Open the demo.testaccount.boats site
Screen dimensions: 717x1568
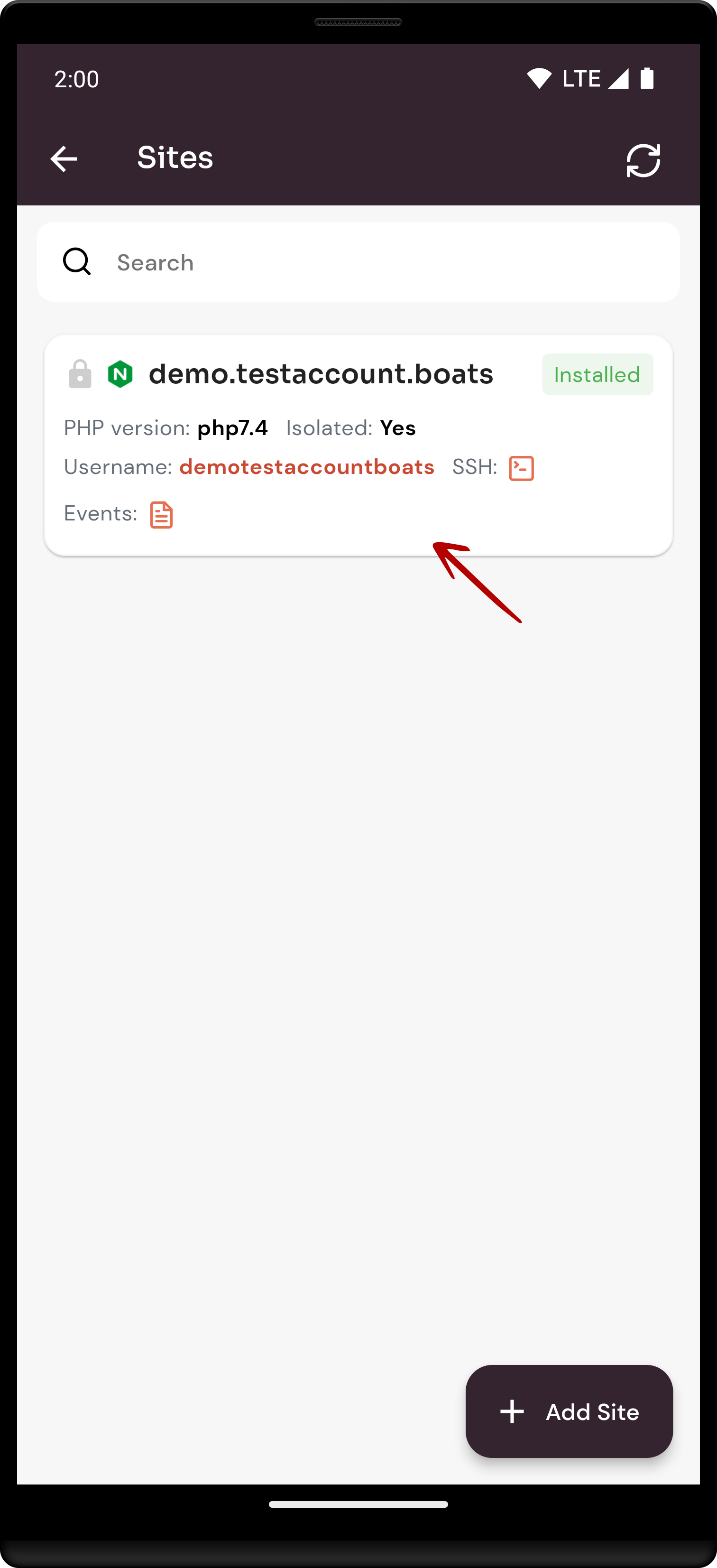pyautogui.click(x=321, y=374)
